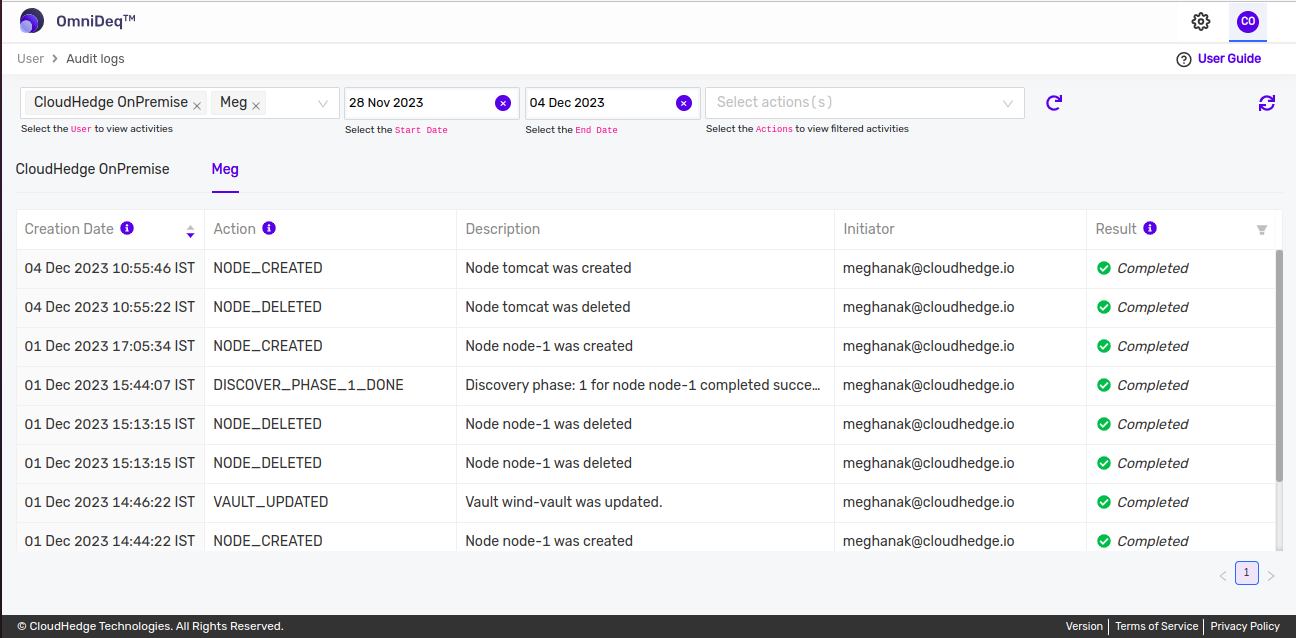Click the 04 Dec 2023 10:55:22 IST date cell
The width and height of the screenshot is (1296, 638).
coord(110,307)
